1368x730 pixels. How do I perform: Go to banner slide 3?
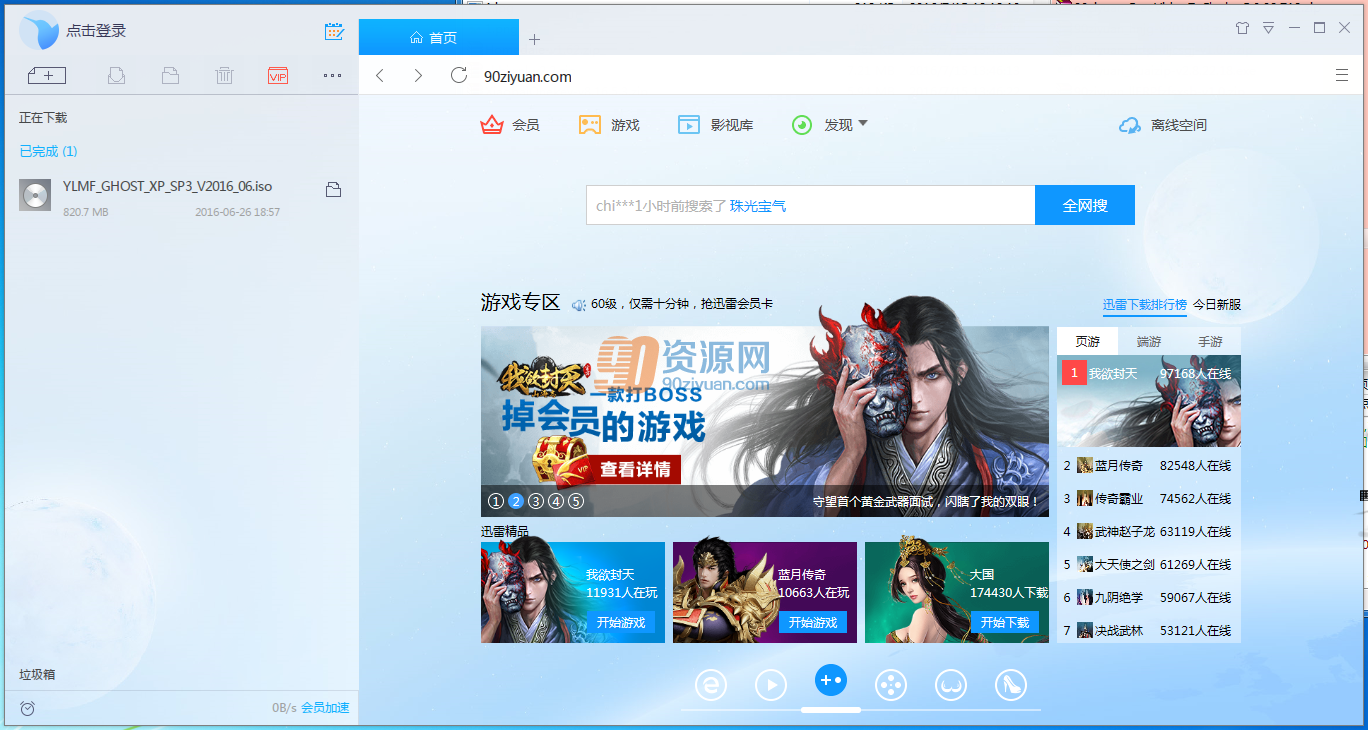[535, 501]
